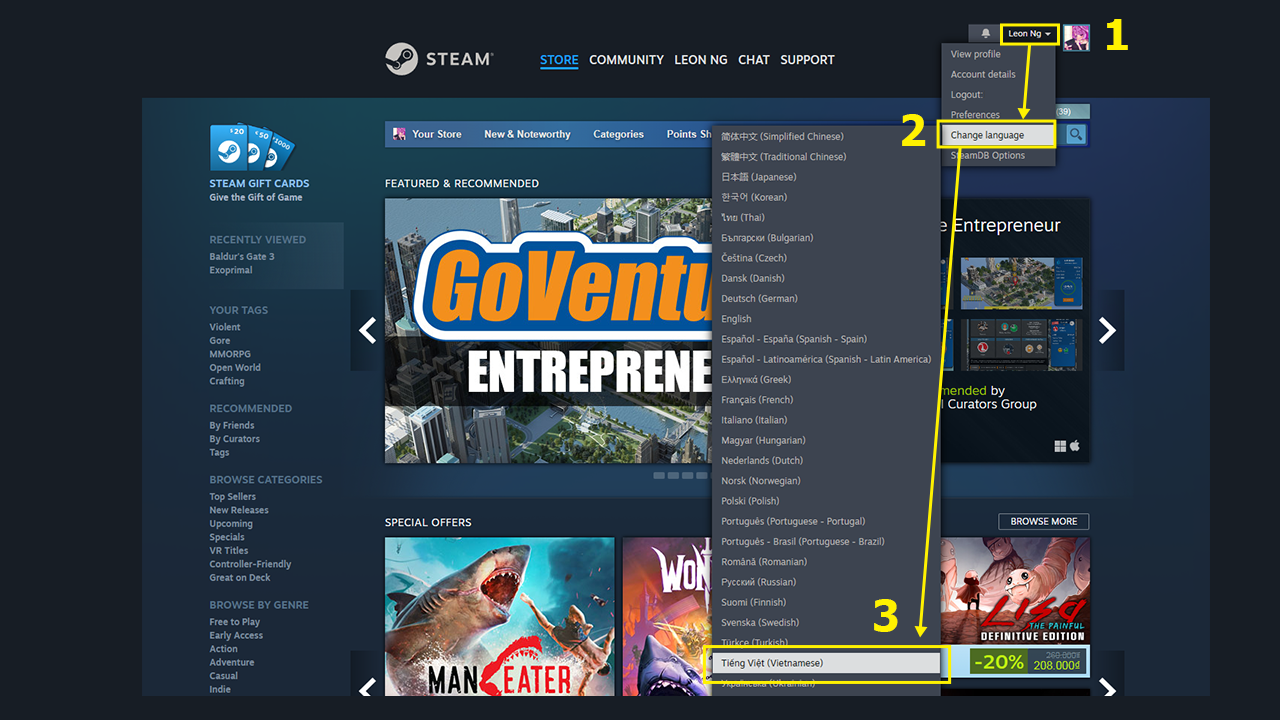
Task: Select Italiano (Italian) language
Action: click(x=826, y=420)
